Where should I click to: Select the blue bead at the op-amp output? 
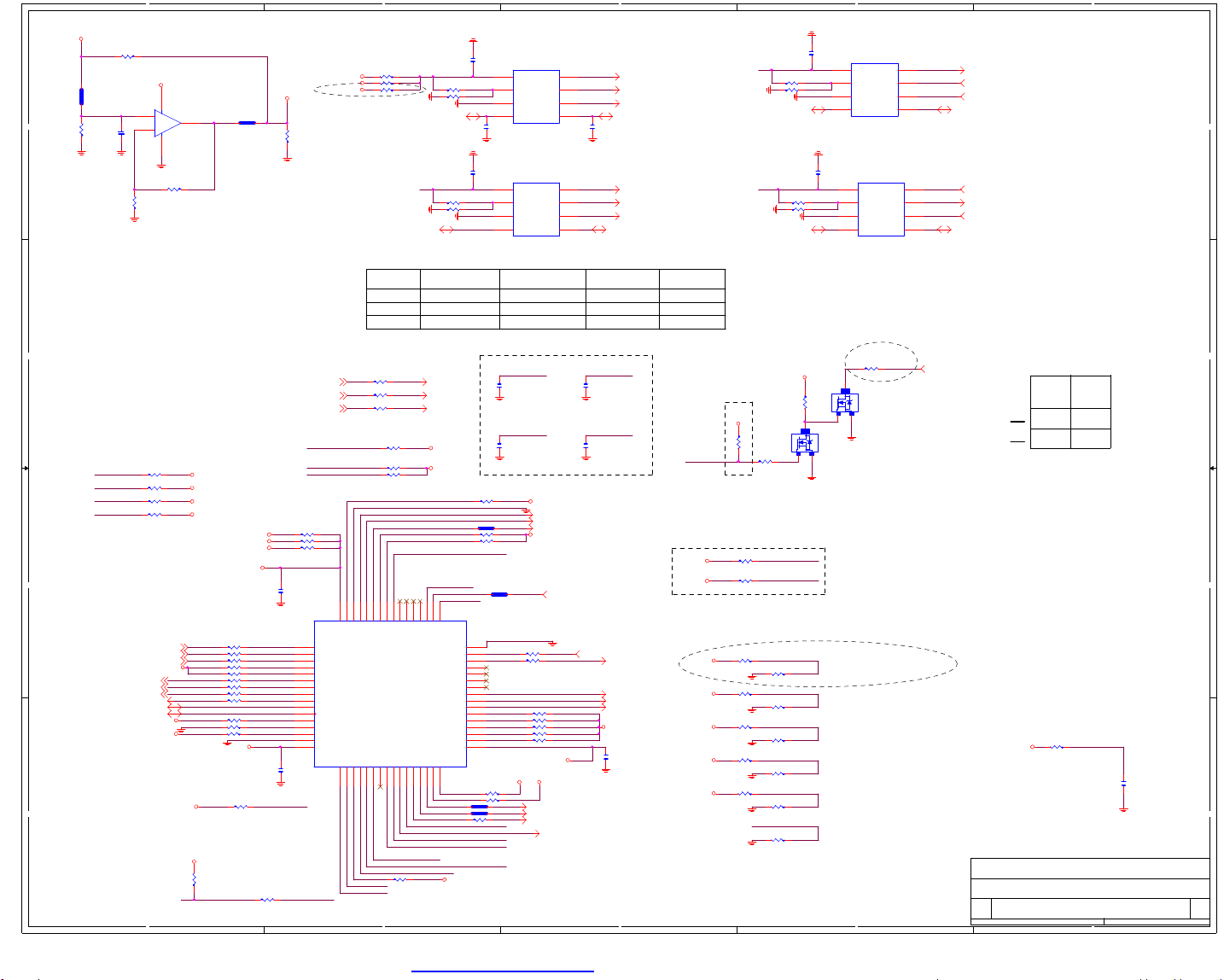tap(247, 123)
